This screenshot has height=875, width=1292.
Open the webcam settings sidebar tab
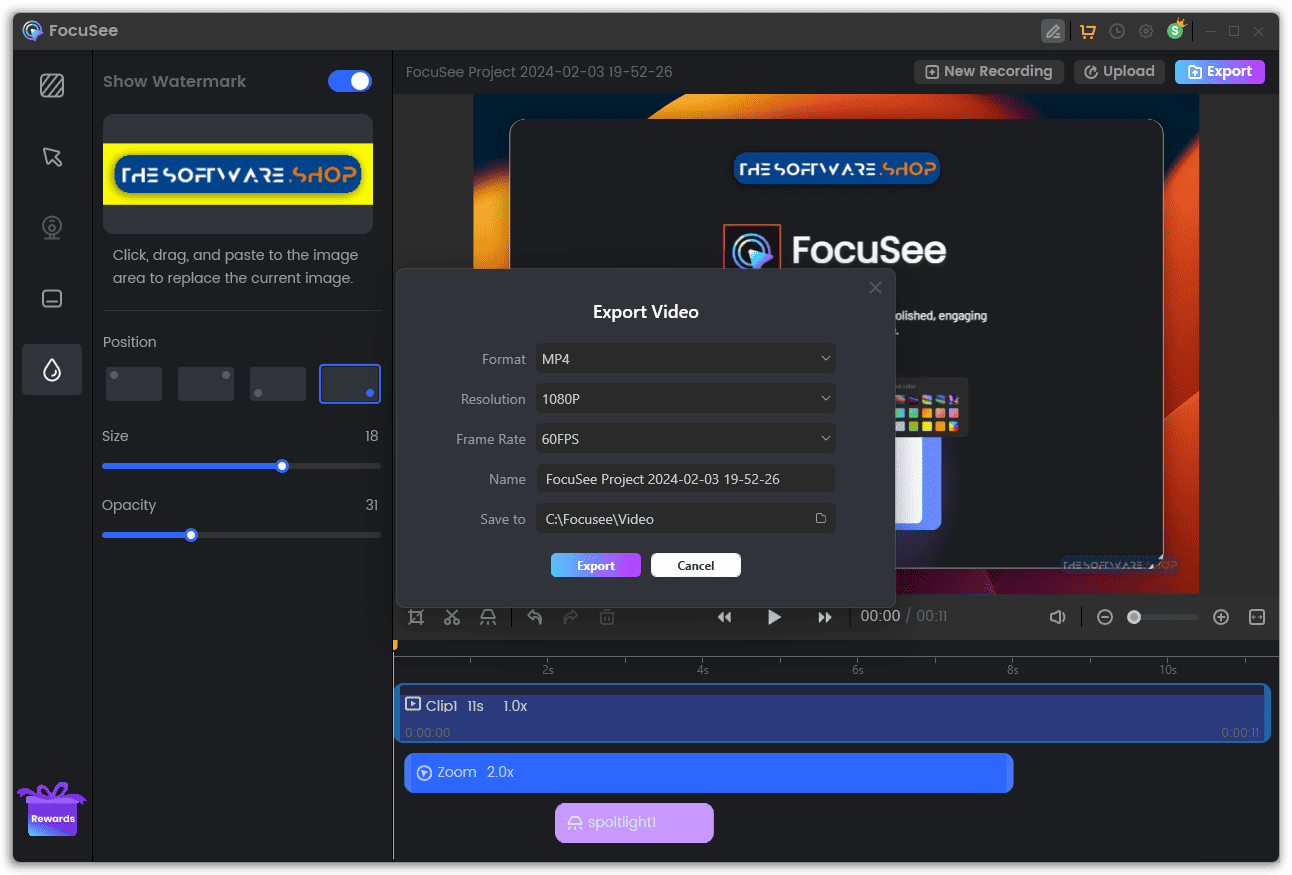click(x=52, y=227)
